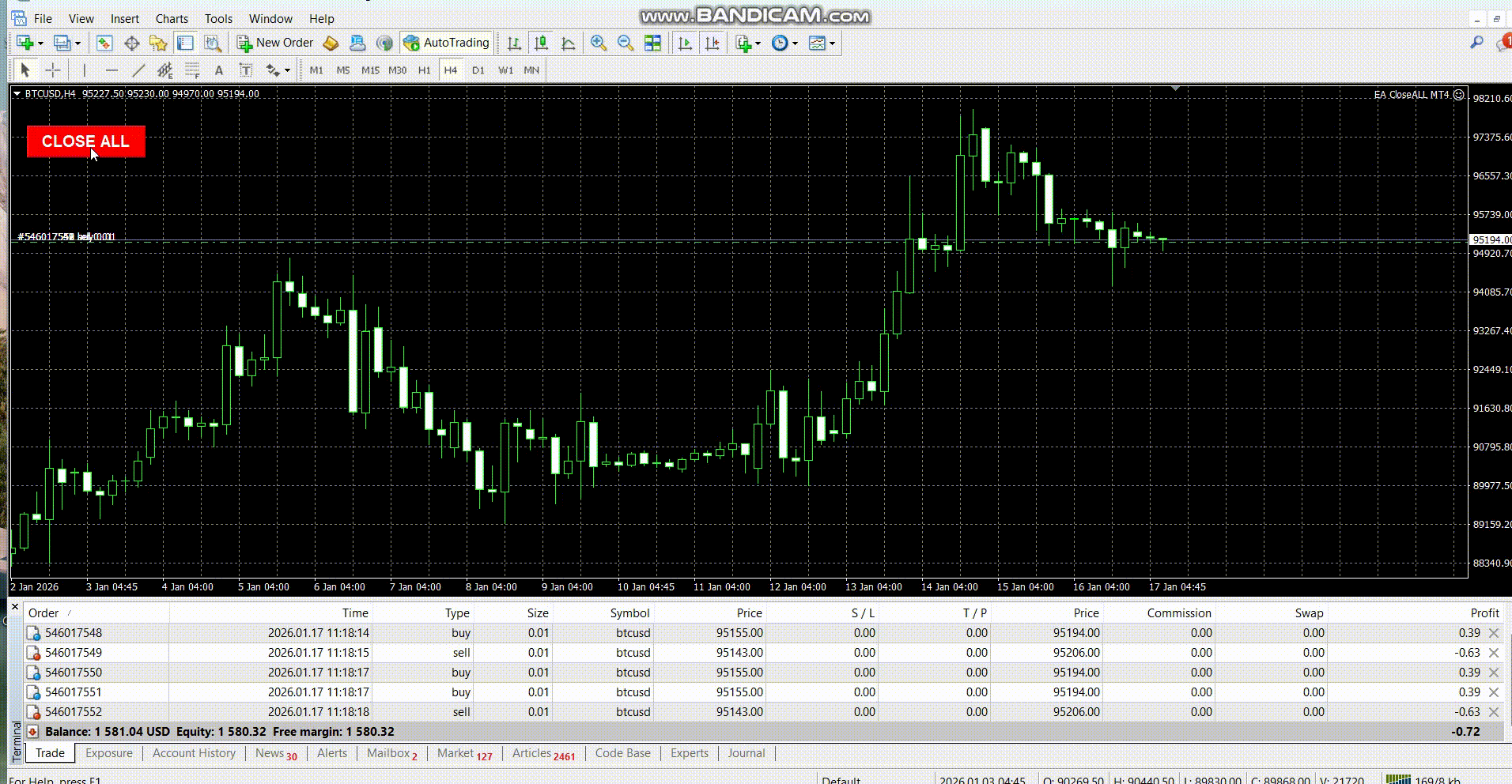
Task: Open the Periods clock icon
Action: point(780,43)
